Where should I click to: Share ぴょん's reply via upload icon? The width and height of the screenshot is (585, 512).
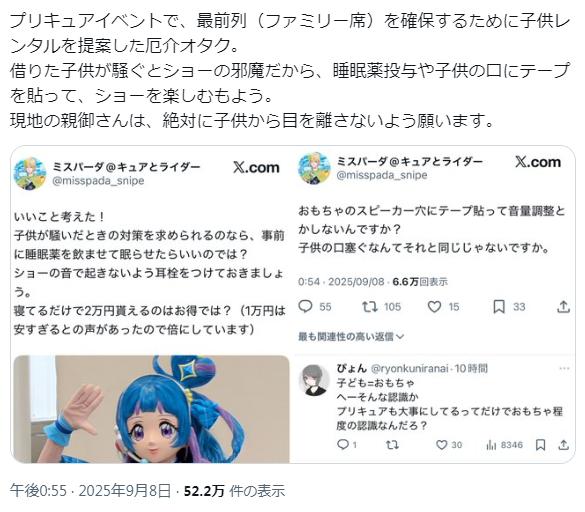[x=563, y=444]
